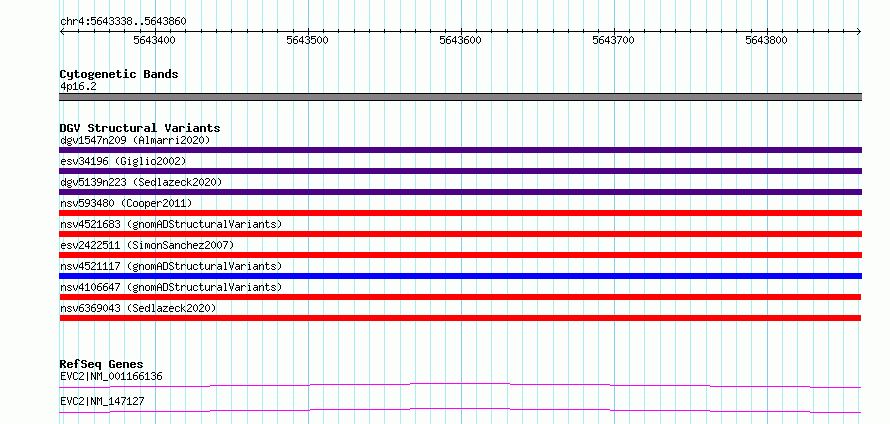Viewport: 890px width, 424px height.
Task: Click the magenta line of EVC2|NM_001166136
Action: click(460, 385)
